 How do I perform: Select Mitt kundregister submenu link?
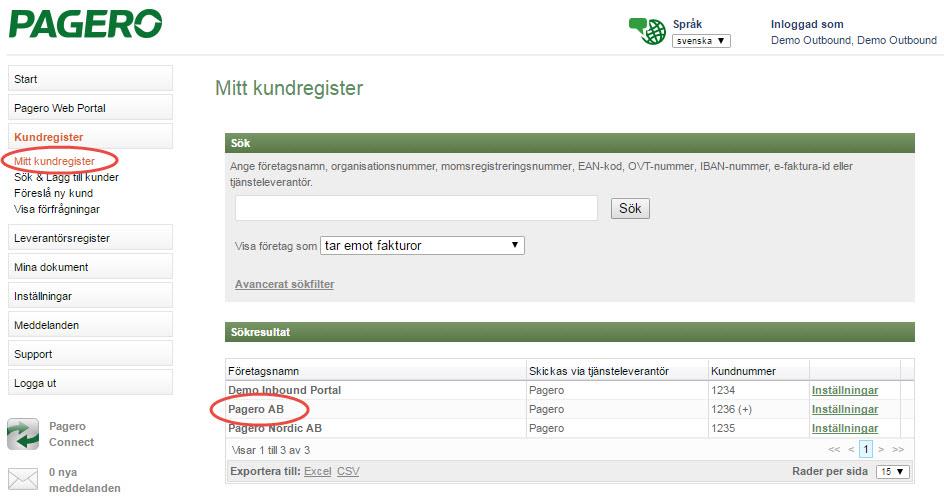54,161
